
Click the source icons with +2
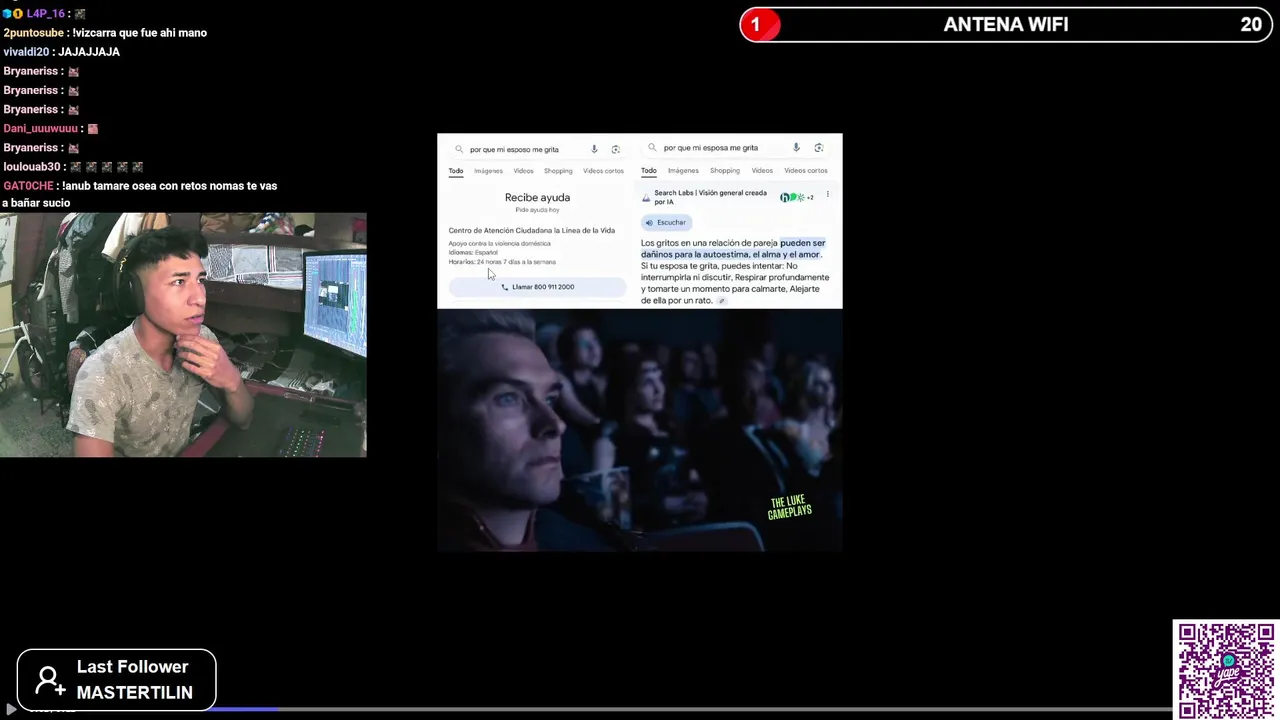(x=797, y=197)
